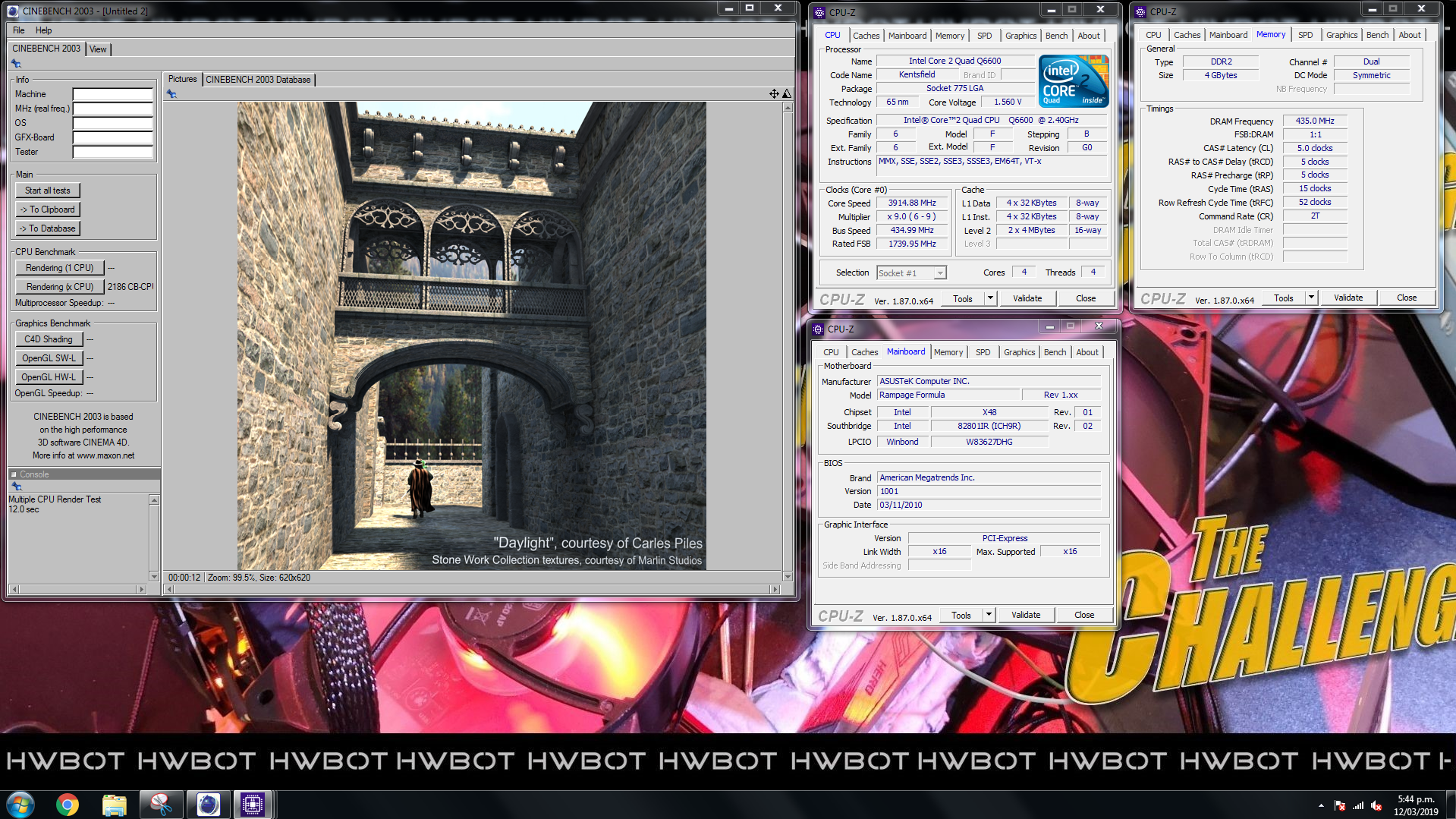Run Rendering (x CPU) benchmark
Screen dimensions: 1456x819
point(60,287)
